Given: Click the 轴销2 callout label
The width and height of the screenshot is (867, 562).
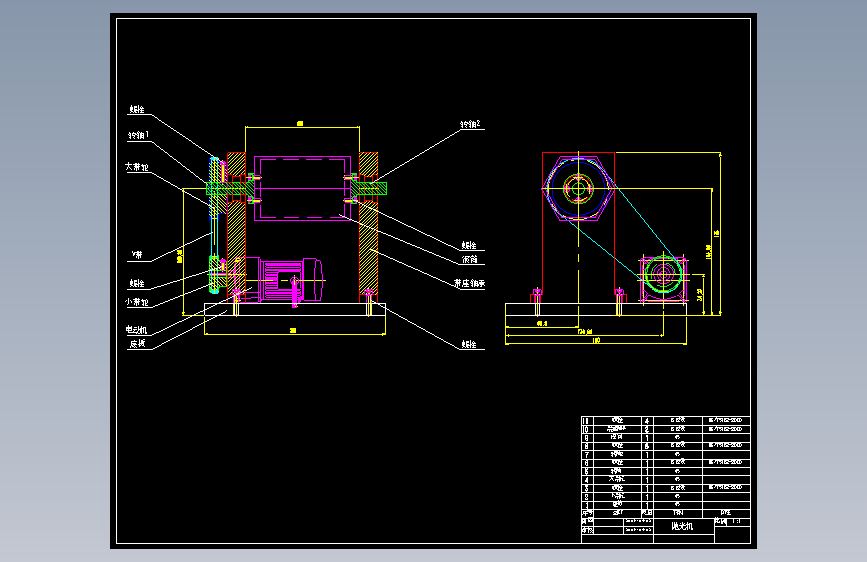Looking at the screenshot, I should pyautogui.click(x=471, y=124).
